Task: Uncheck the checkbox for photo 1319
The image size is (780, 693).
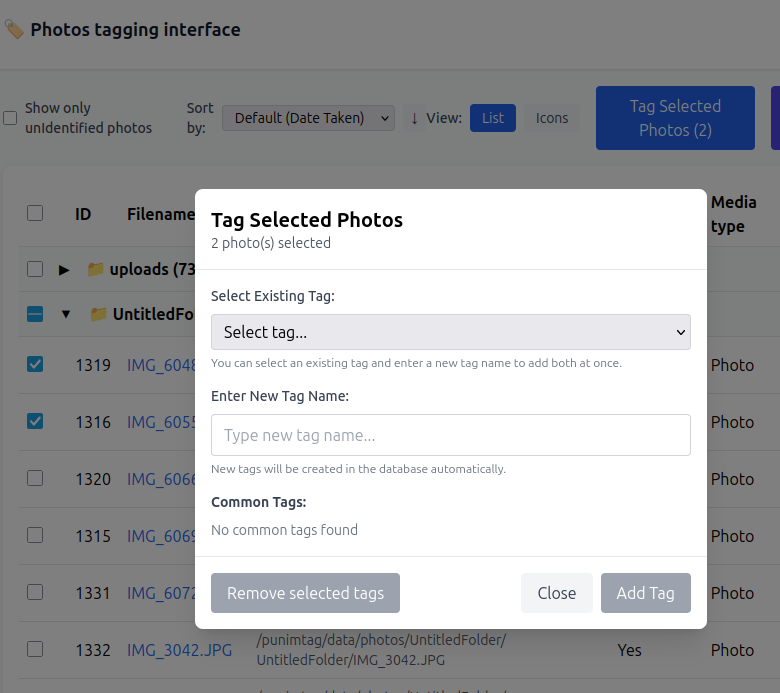Action: pyautogui.click(x=35, y=365)
